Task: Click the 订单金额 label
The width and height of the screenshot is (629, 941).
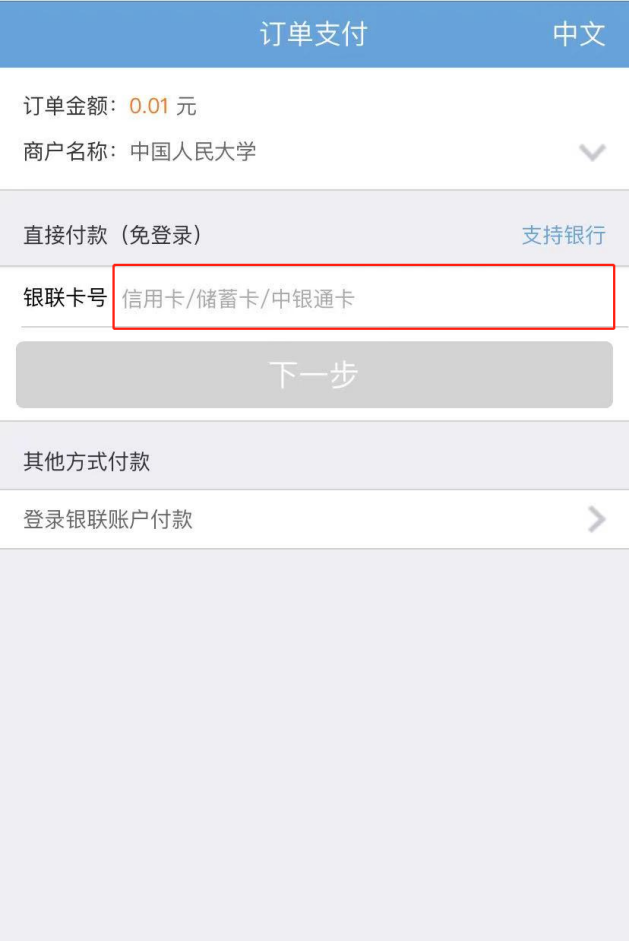Action: (x=65, y=106)
